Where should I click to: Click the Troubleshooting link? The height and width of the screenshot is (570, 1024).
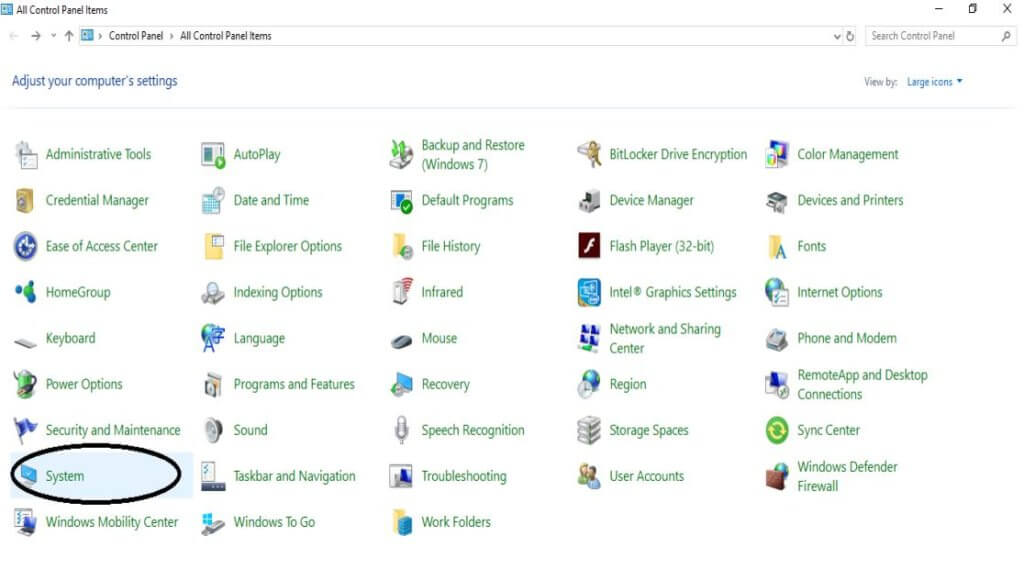coord(464,477)
